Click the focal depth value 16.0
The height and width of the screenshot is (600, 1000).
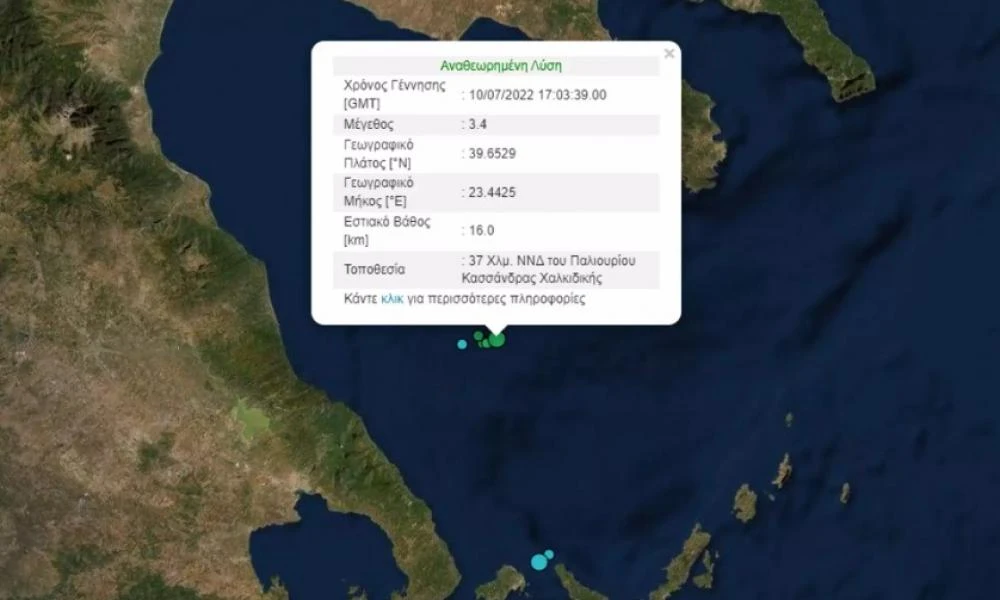point(482,231)
